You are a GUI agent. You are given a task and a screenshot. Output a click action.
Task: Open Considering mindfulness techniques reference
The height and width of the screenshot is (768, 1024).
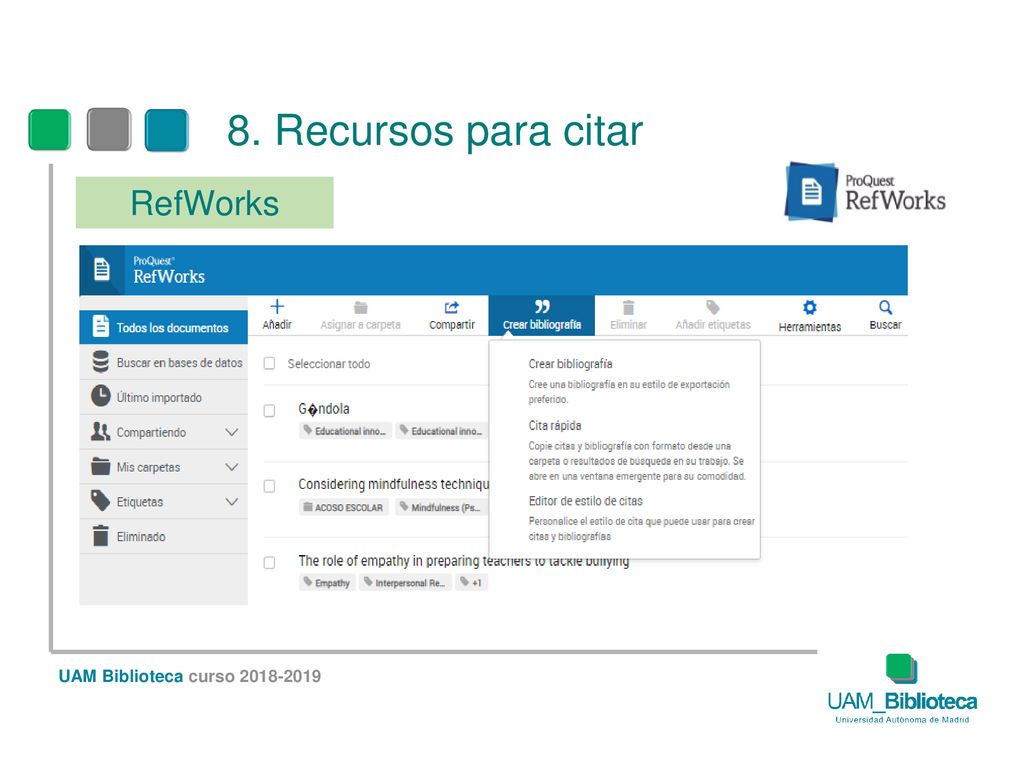tap(393, 484)
